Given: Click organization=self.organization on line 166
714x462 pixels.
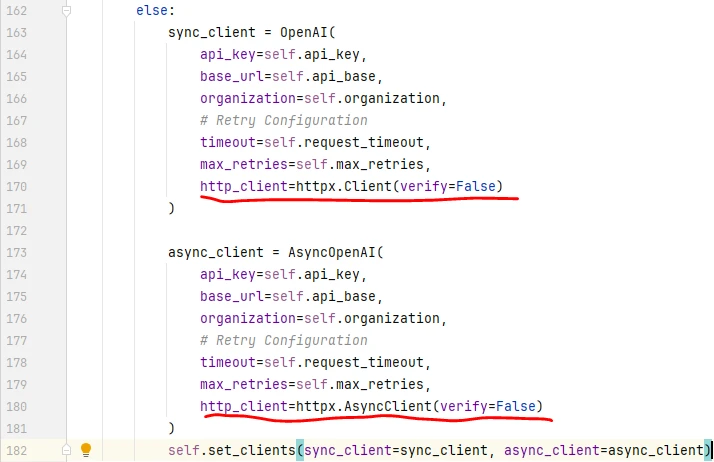Looking at the screenshot, I should tap(320, 99).
